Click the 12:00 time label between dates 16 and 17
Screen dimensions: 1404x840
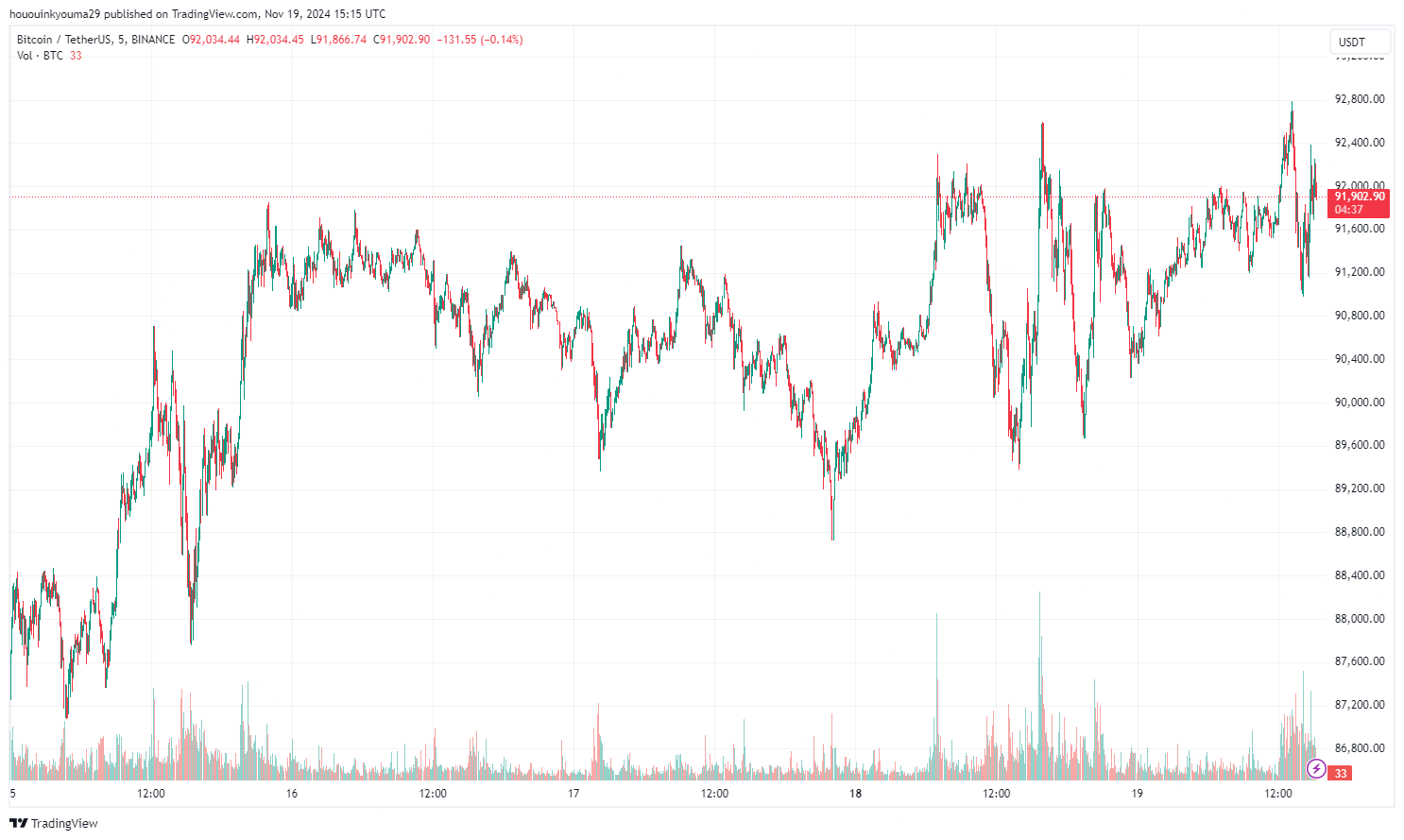pos(433,794)
